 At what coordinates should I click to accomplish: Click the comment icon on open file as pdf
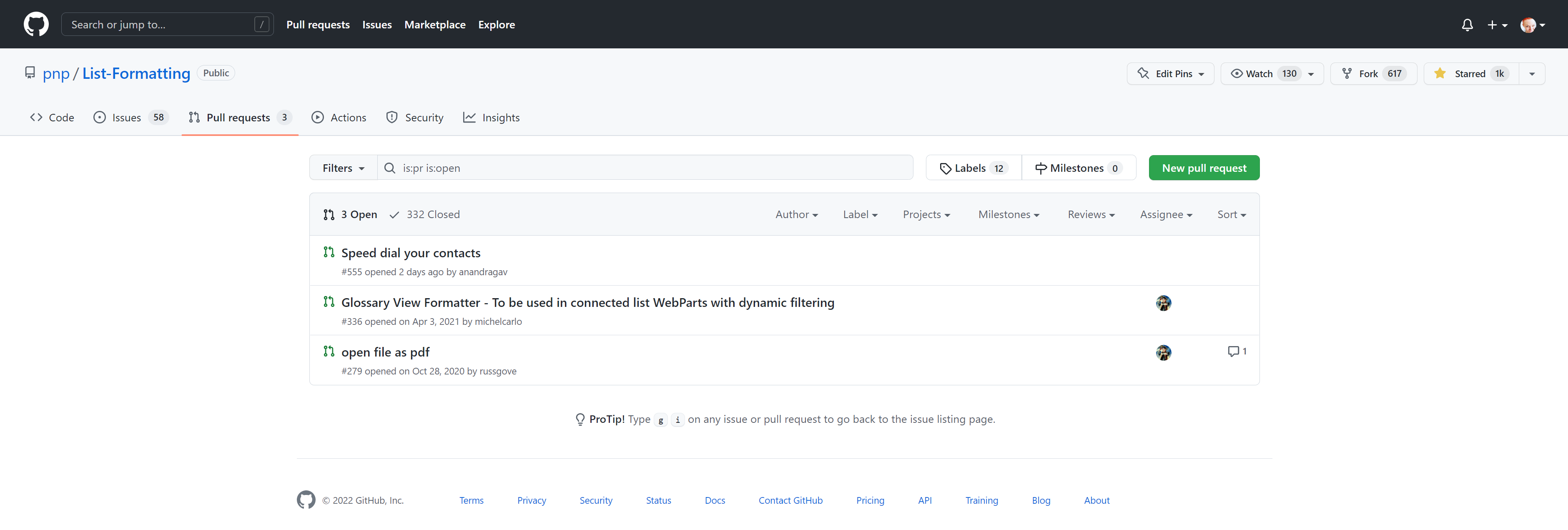[1233, 352]
